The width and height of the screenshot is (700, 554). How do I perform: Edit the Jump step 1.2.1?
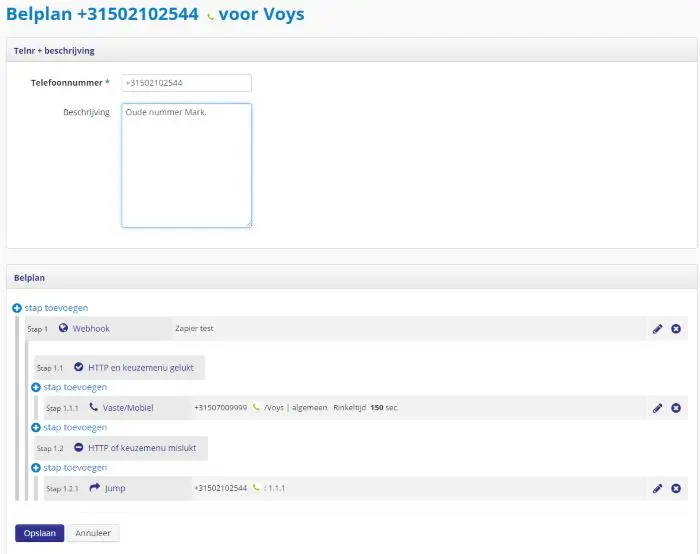[x=657, y=488]
